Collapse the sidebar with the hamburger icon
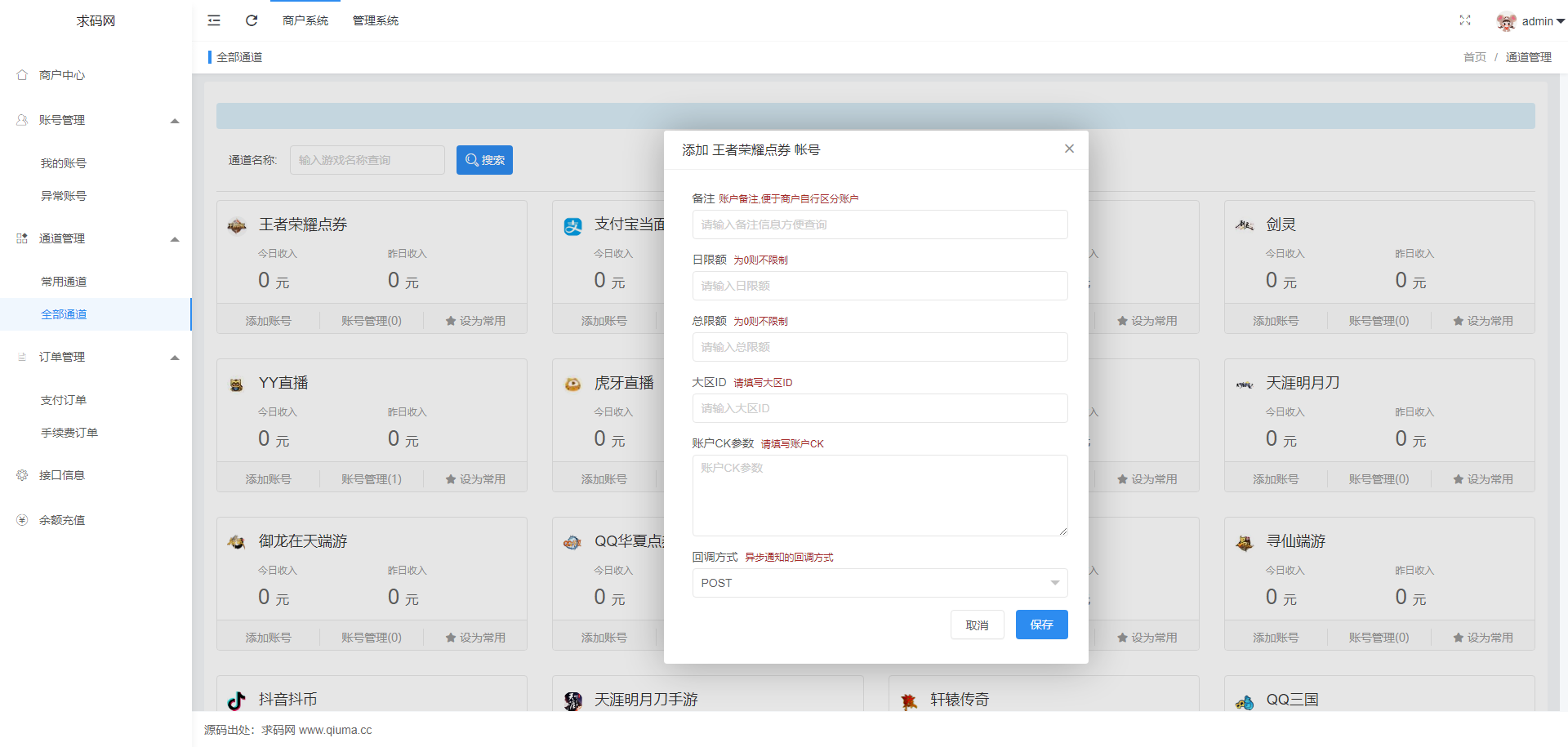This screenshot has height=747, width=1568. point(214,20)
